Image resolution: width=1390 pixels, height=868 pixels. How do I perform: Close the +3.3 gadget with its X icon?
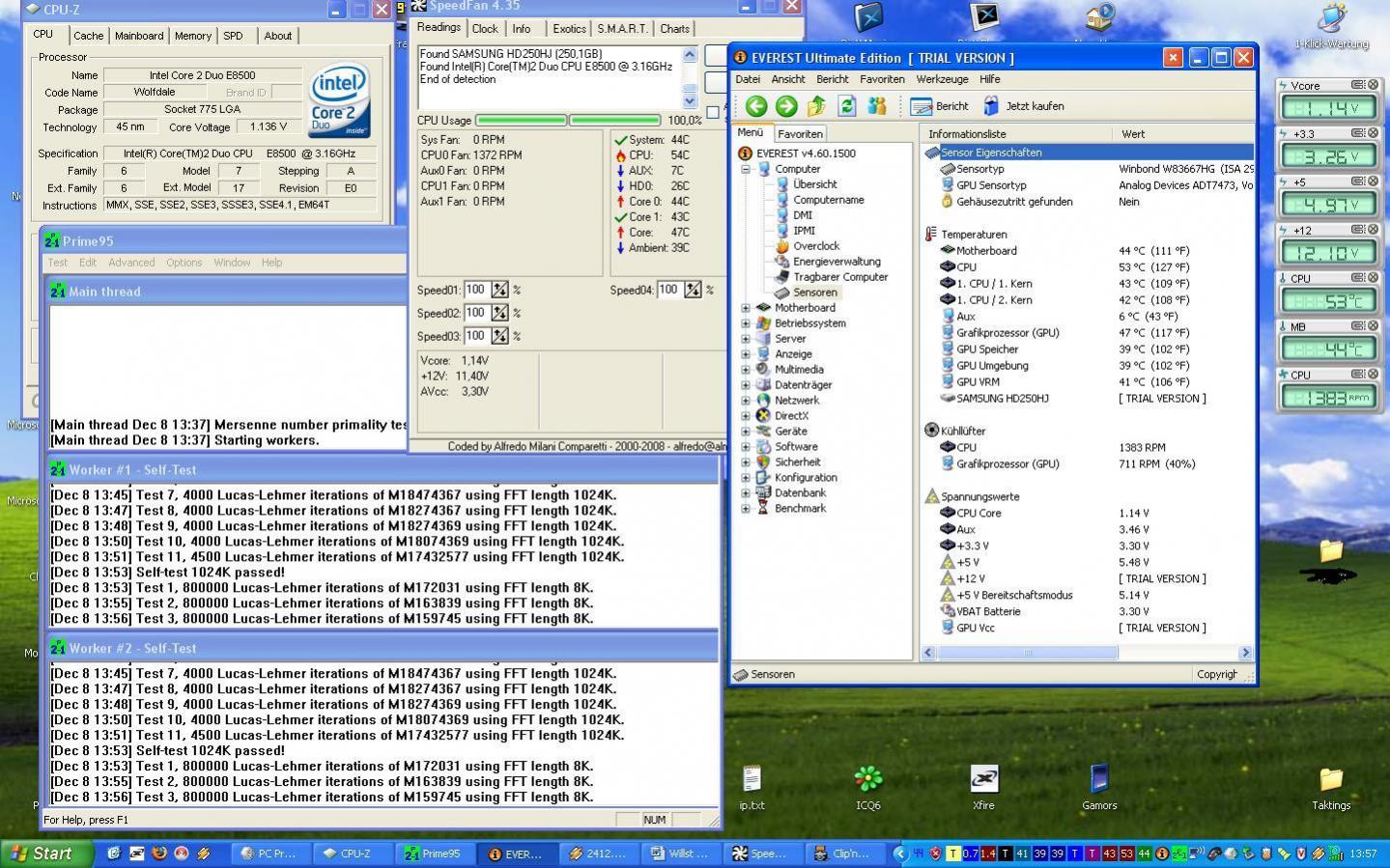click(1373, 133)
